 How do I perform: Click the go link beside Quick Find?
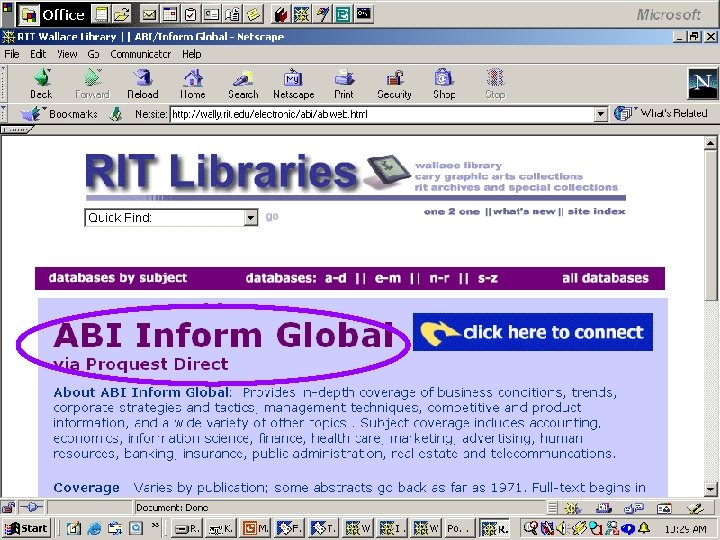[272, 216]
